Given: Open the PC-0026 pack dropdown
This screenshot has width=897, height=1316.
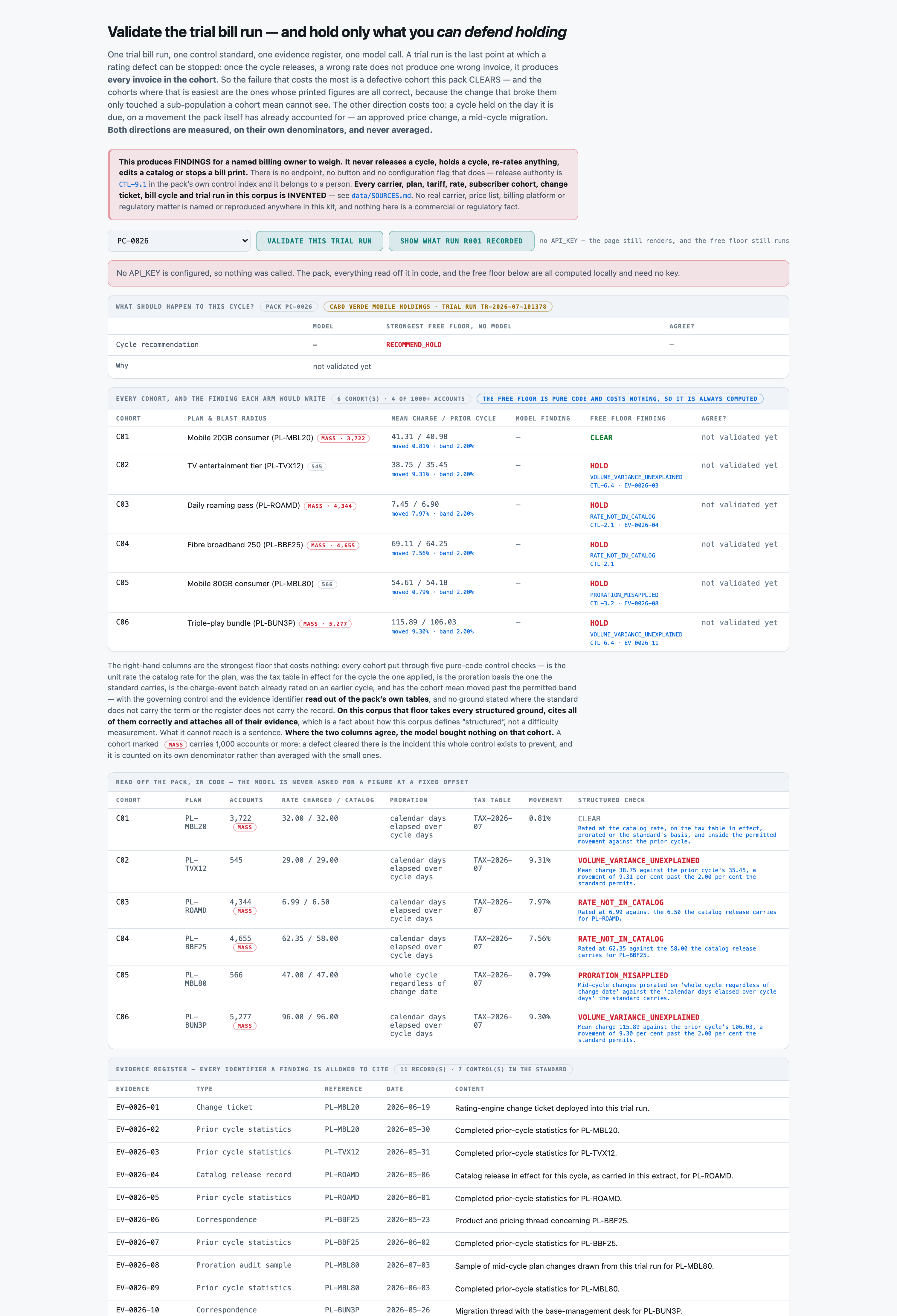Looking at the screenshot, I should click(x=179, y=241).
